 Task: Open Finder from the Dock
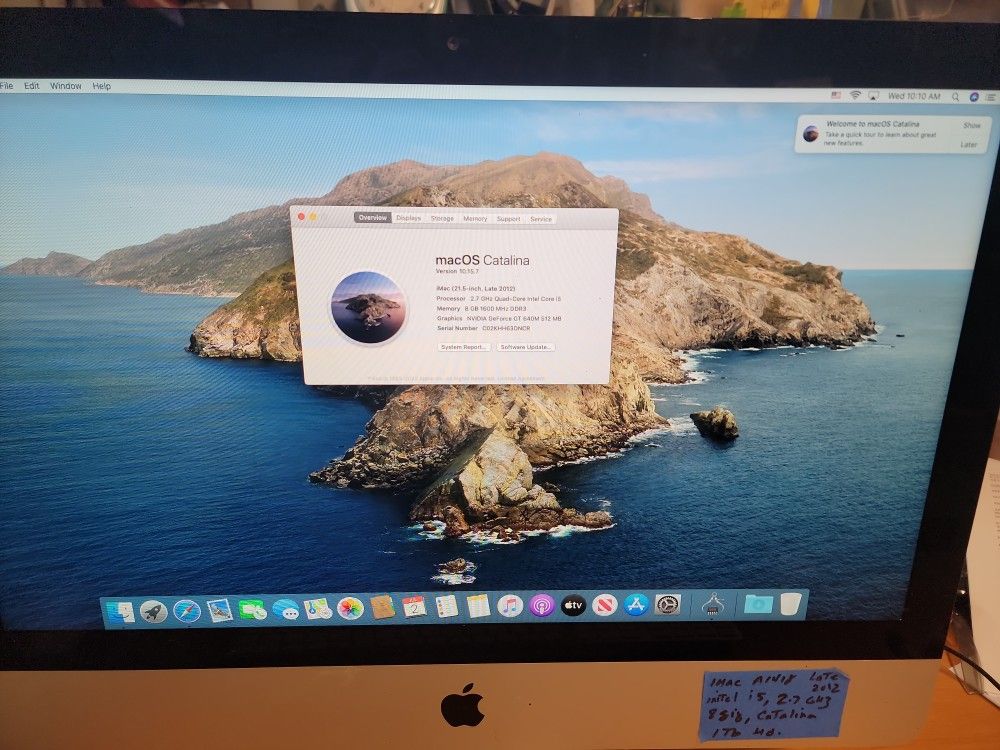pos(121,612)
